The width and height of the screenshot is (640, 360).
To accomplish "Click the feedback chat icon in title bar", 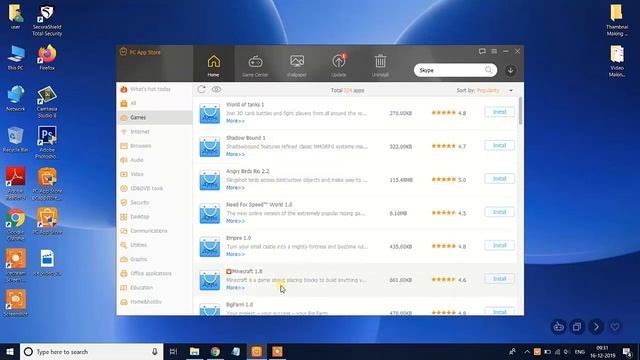I will (x=482, y=51).
